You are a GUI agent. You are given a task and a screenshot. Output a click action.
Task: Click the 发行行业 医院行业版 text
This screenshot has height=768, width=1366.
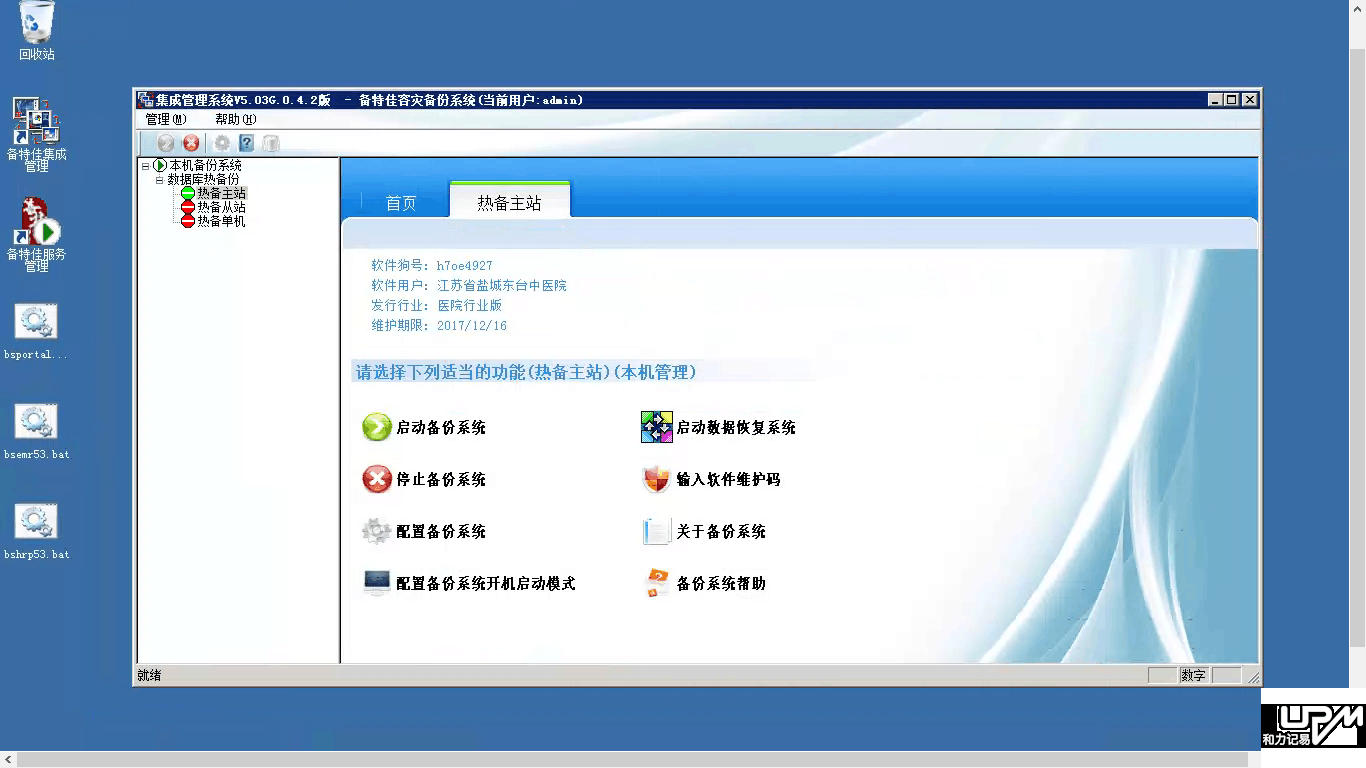437,305
